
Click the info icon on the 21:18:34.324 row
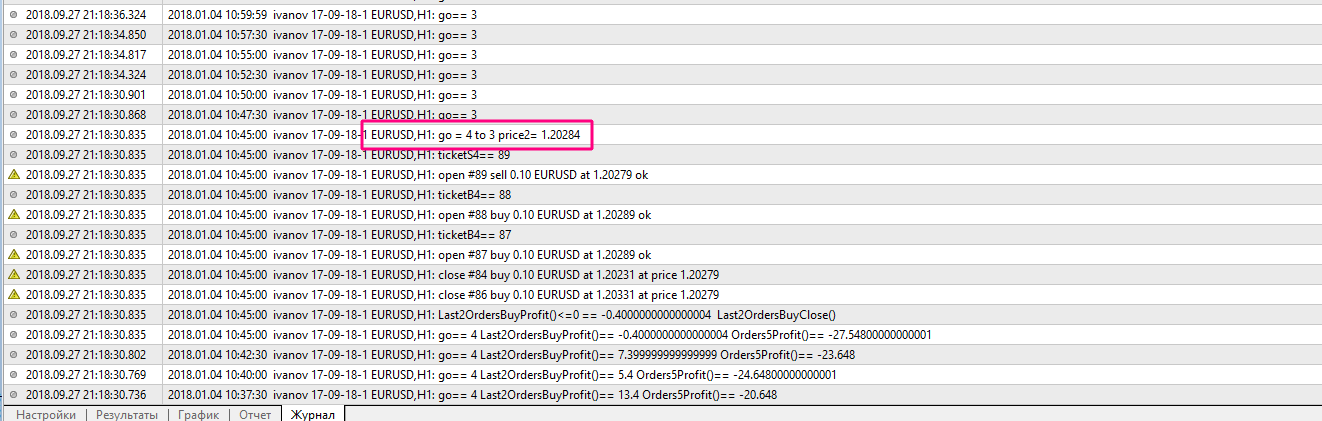pyautogui.click(x=13, y=75)
